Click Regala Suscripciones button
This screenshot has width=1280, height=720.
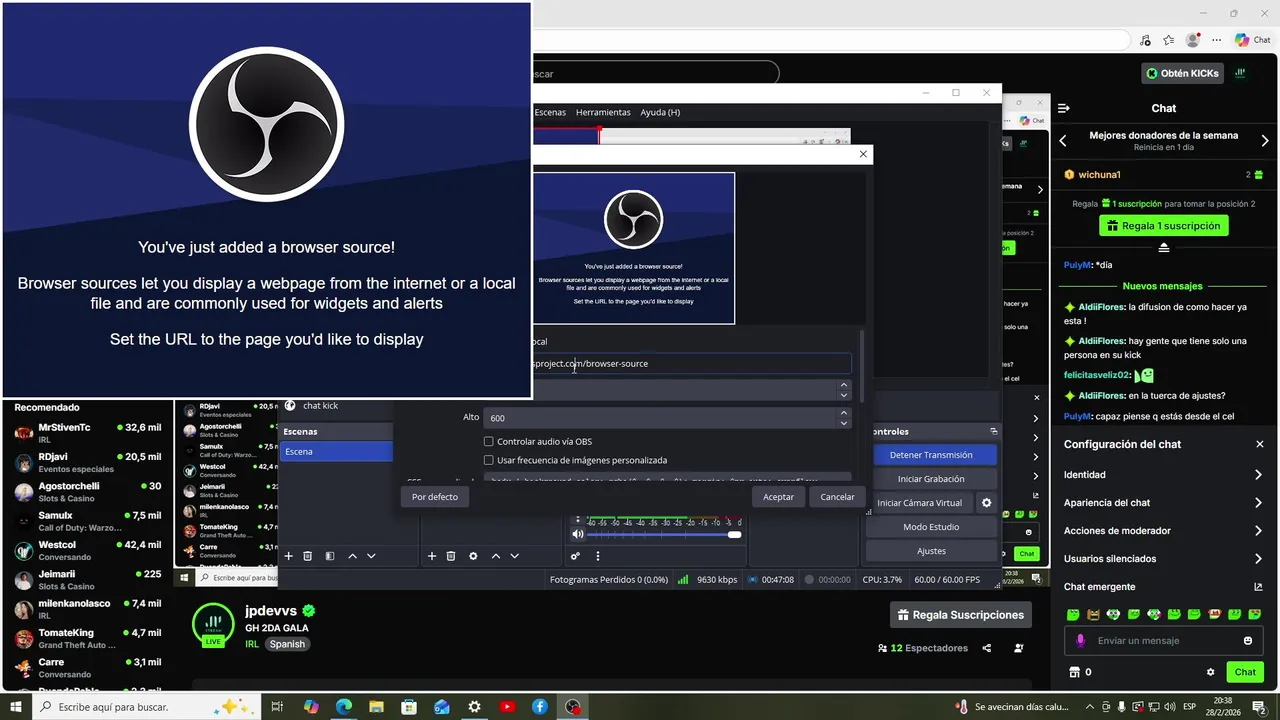tap(961, 615)
